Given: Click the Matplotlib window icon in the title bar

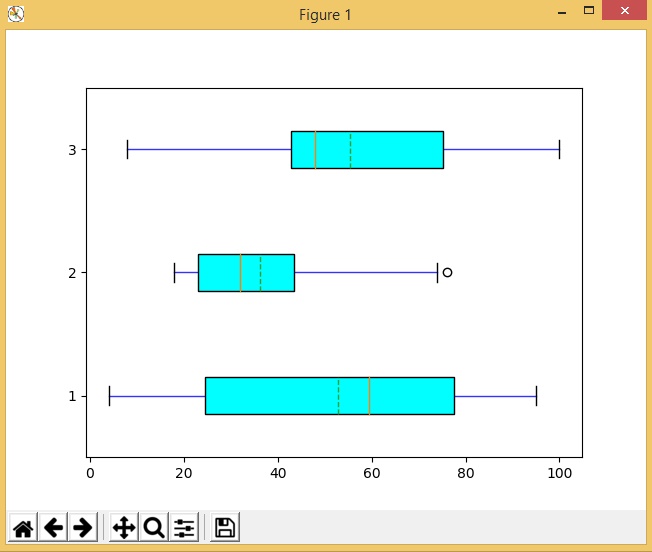Looking at the screenshot, I should [16, 14].
